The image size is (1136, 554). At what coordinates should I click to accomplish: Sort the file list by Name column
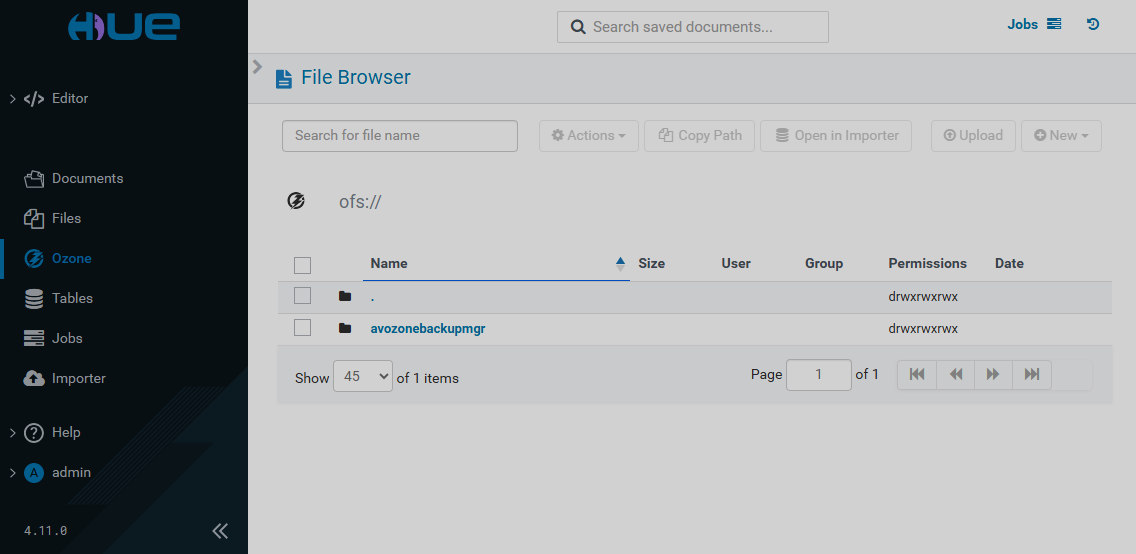(390, 264)
